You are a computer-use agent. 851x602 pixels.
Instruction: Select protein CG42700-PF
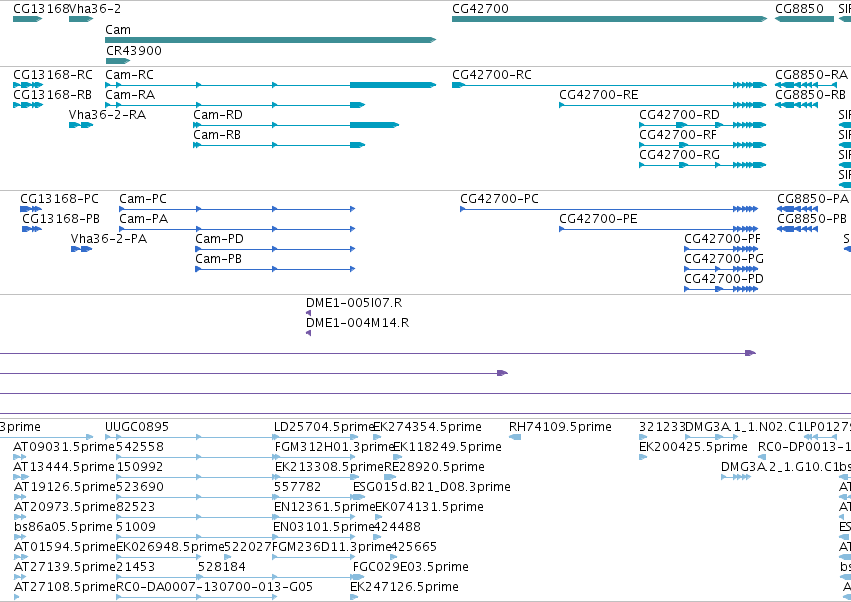pyautogui.click(x=721, y=249)
